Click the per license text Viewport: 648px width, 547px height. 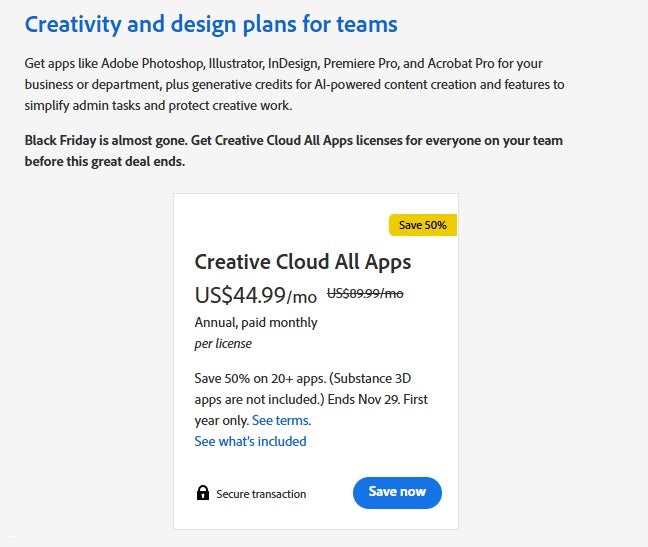(223, 344)
